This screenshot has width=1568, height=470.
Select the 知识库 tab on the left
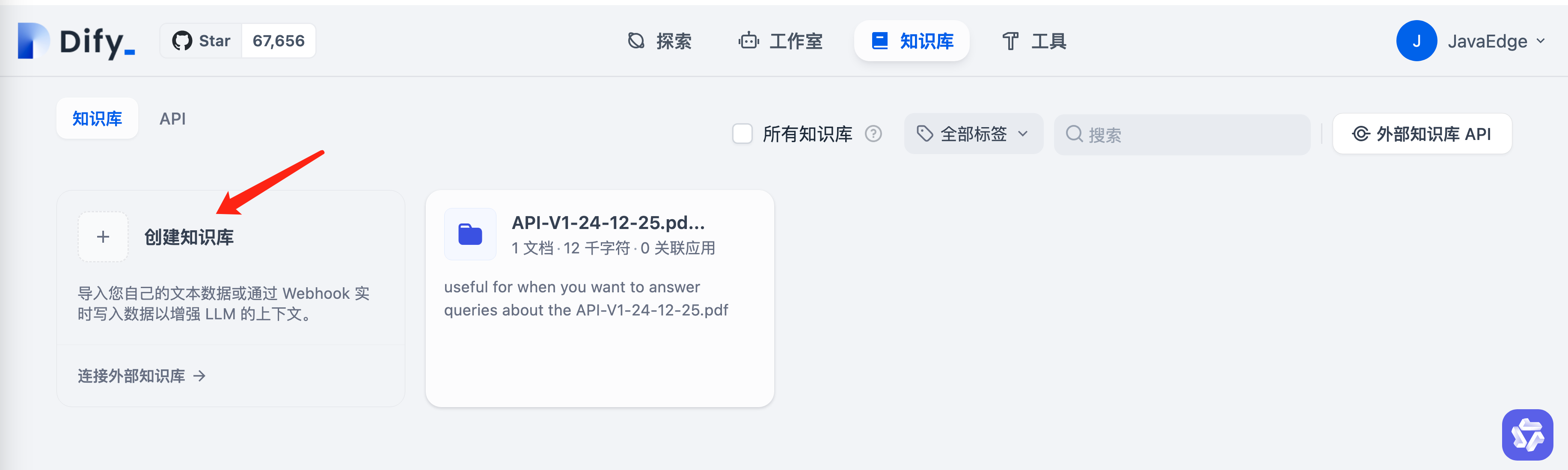97,118
